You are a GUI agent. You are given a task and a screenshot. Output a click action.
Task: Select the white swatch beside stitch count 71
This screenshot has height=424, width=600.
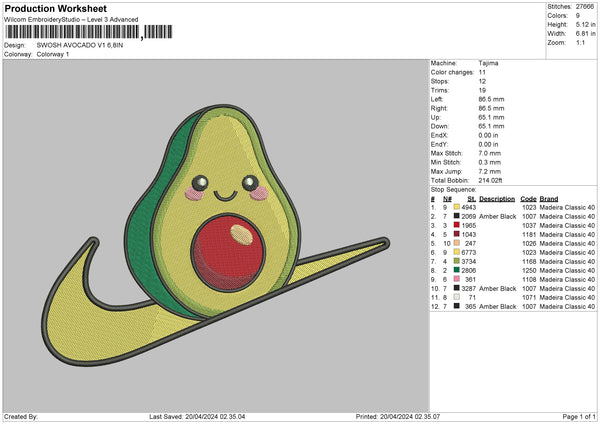click(457, 297)
